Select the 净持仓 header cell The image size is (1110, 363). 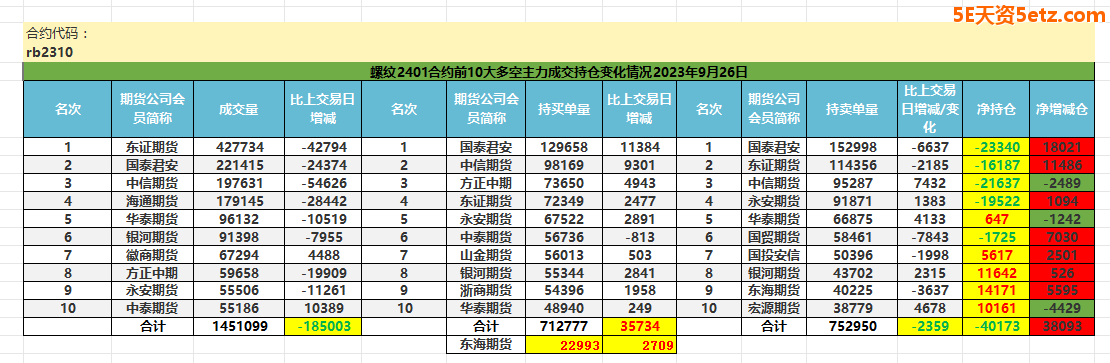pyautogui.click(x=995, y=110)
